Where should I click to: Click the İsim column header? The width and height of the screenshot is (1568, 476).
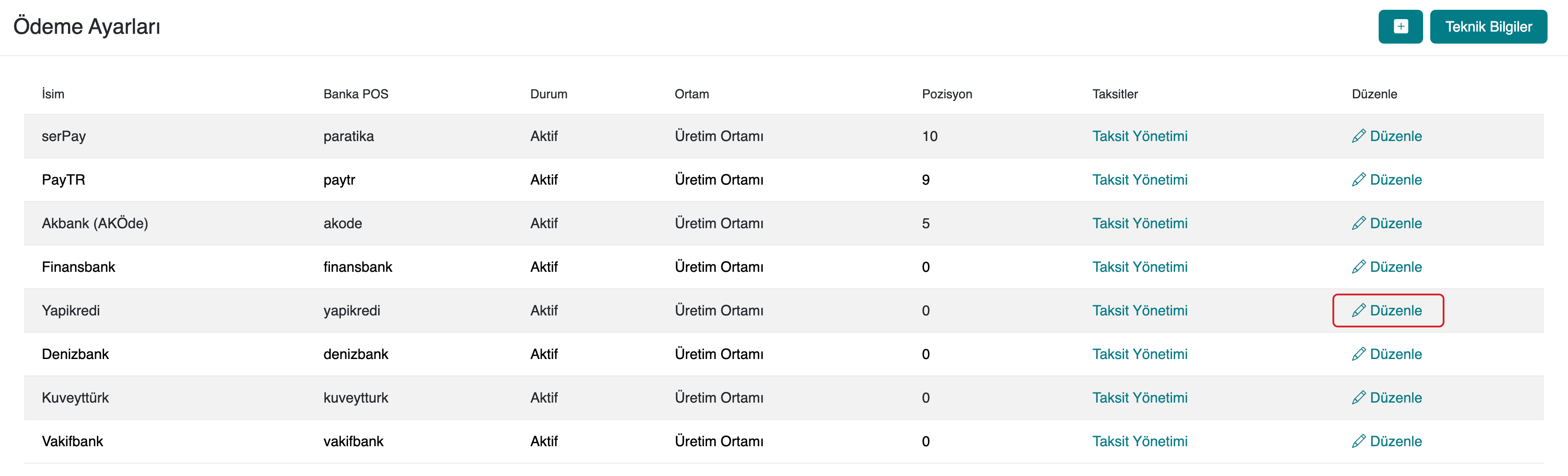click(53, 94)
